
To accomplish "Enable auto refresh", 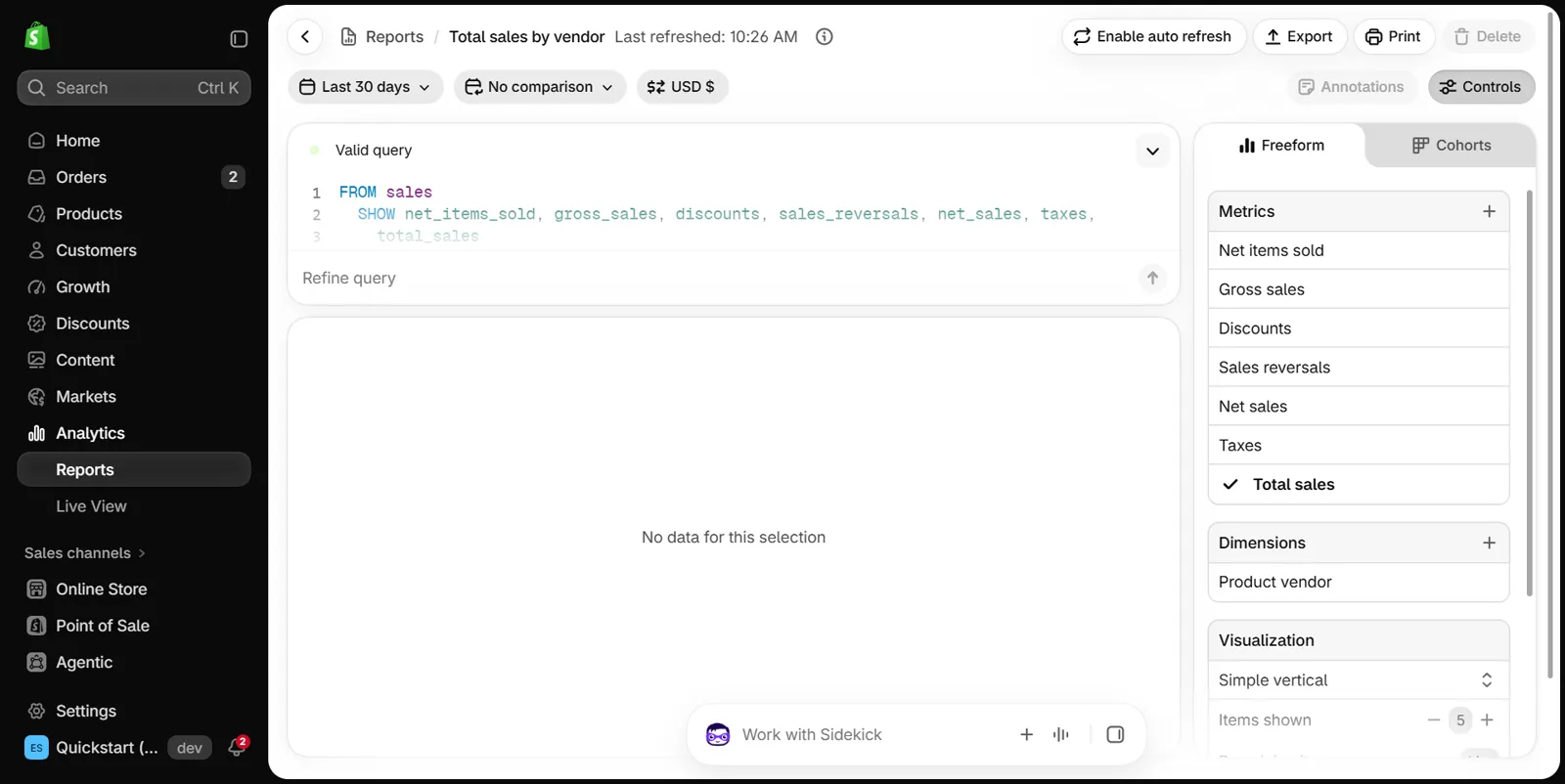I will 1153,37.
